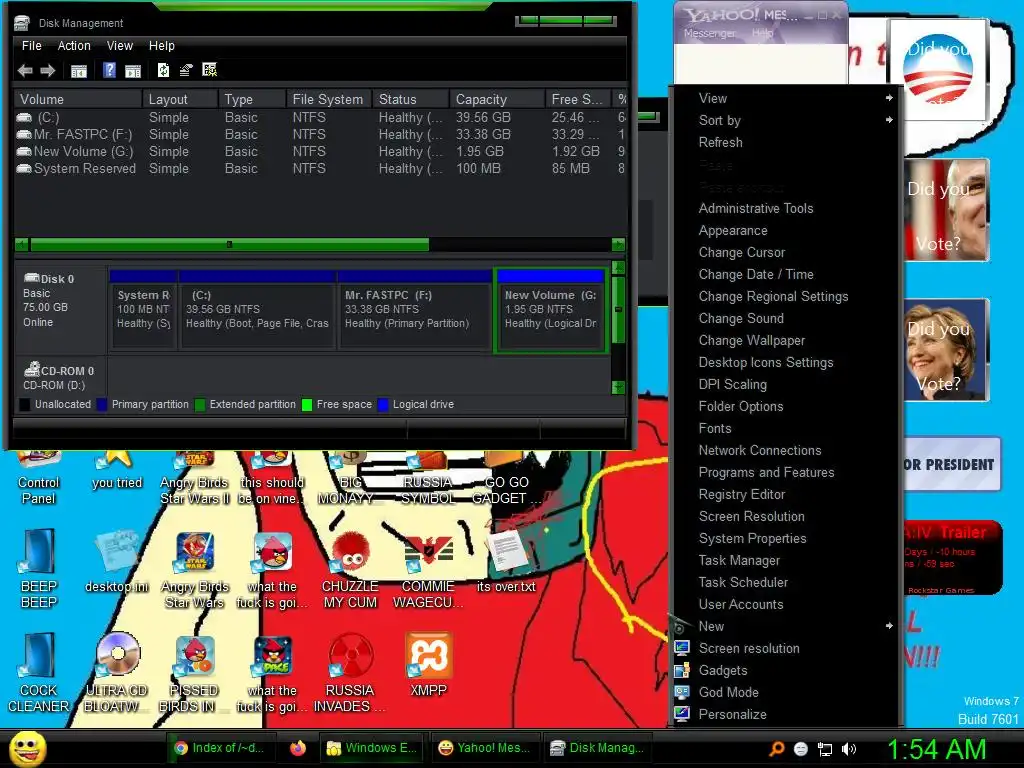
Task: Select the (C:) 39.56 GB partition block
Action: coord(257,310)
